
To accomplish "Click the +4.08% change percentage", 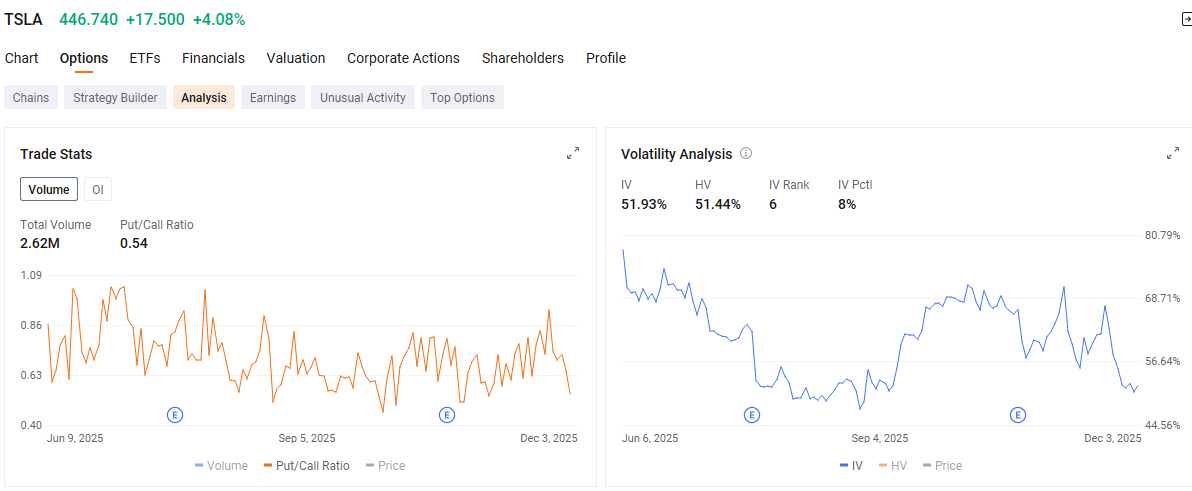I will 219,20.
